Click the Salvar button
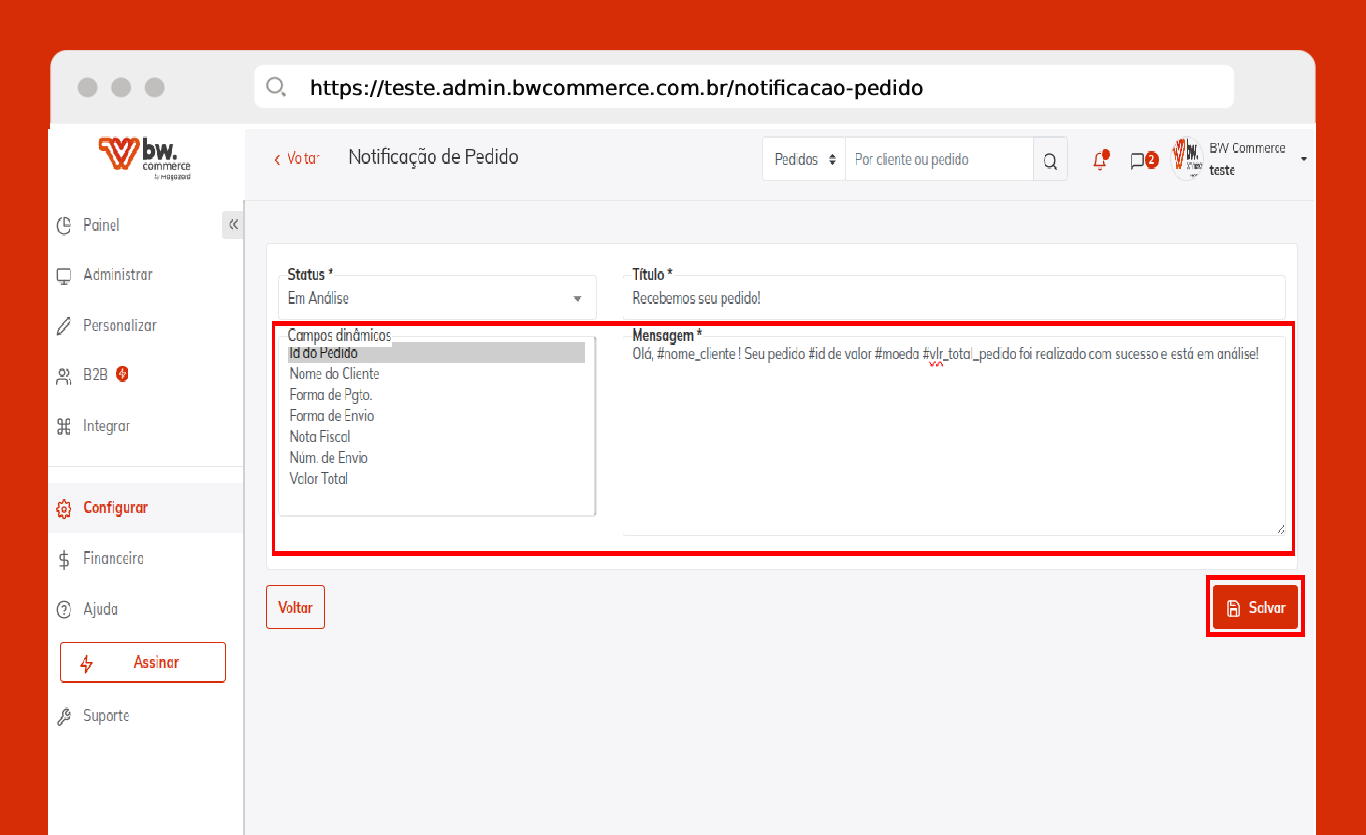Screen dimensions: 1366x835 tap(1255, 608)
